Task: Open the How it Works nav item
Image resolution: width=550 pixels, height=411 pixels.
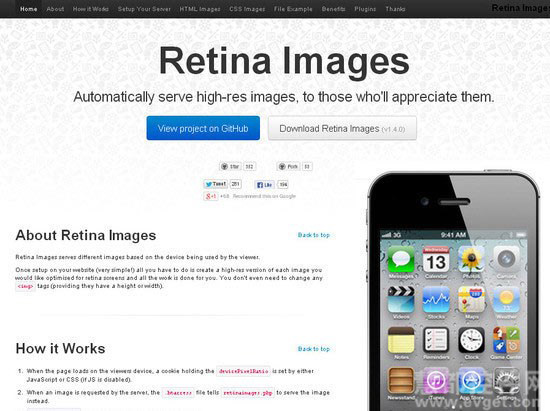Action: pos(91,9)
